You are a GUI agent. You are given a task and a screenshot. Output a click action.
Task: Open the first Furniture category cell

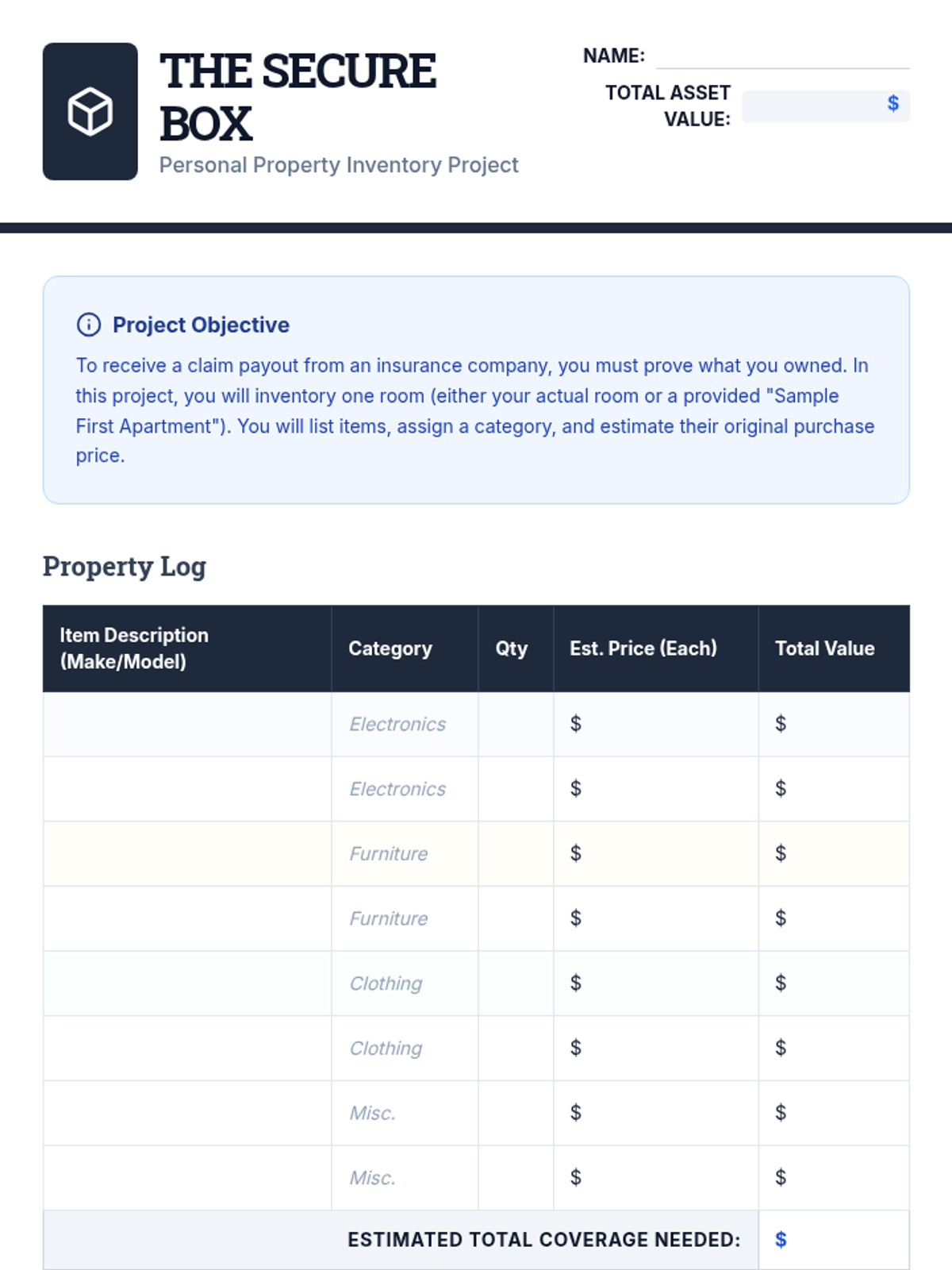404,854
